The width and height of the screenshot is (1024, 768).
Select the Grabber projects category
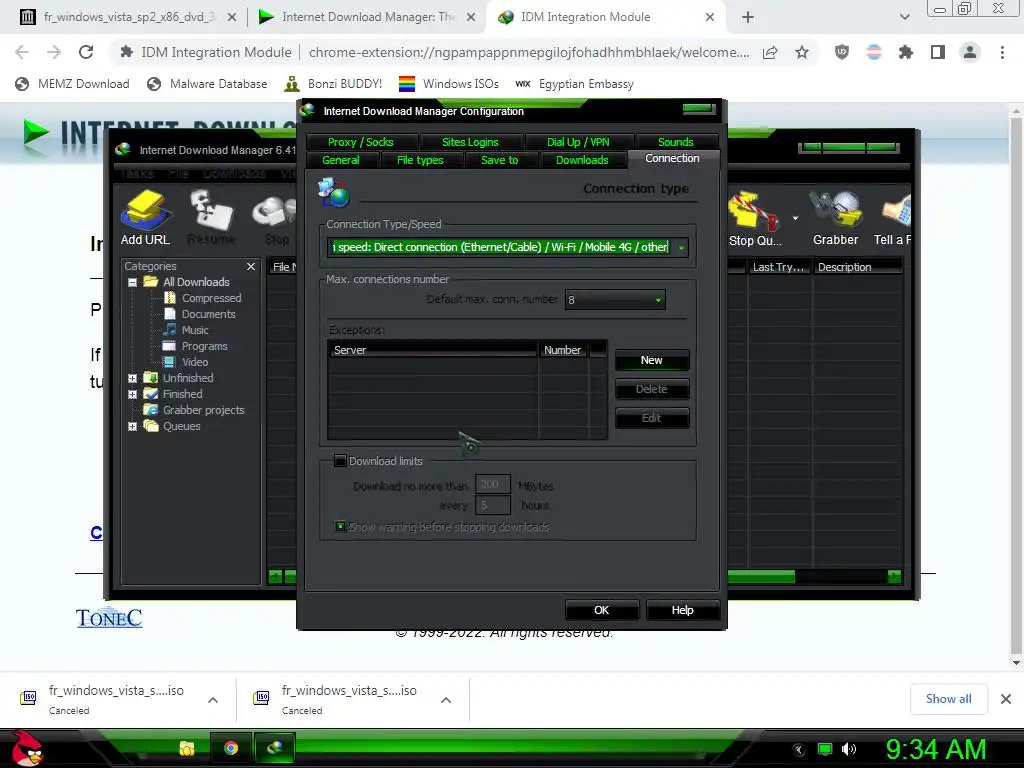194,410
